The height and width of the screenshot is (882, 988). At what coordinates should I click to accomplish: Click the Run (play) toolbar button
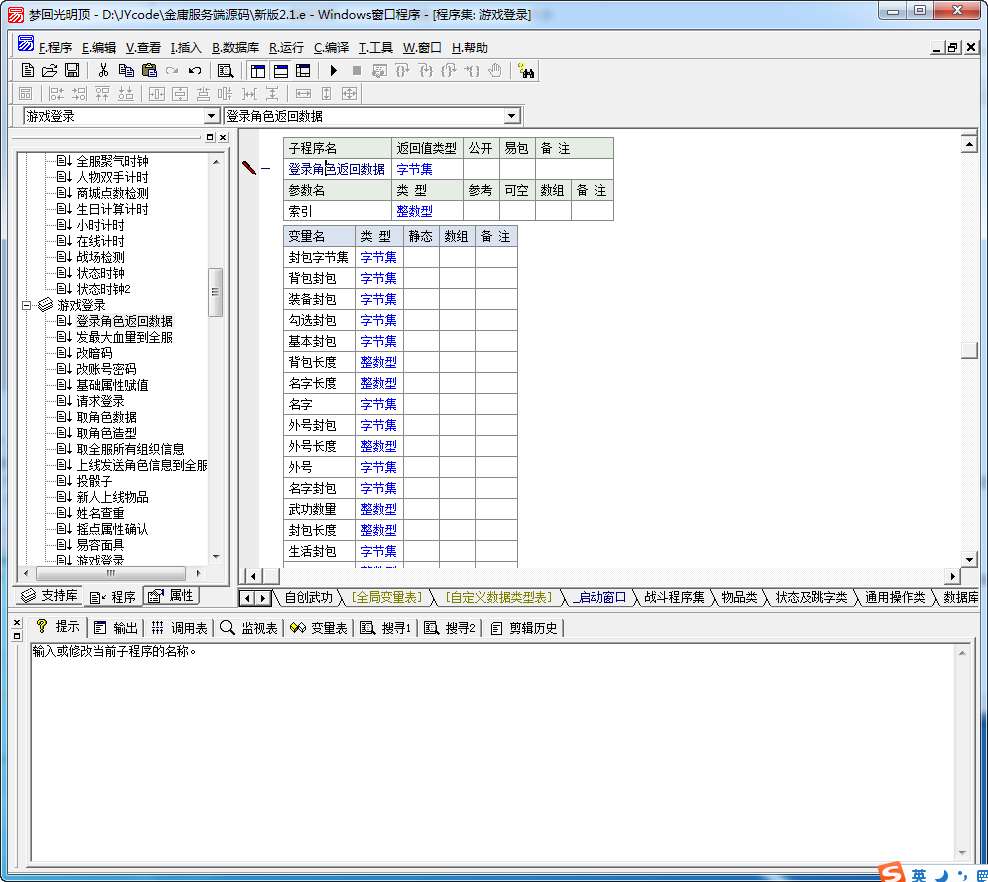click(x=334, y=71)
